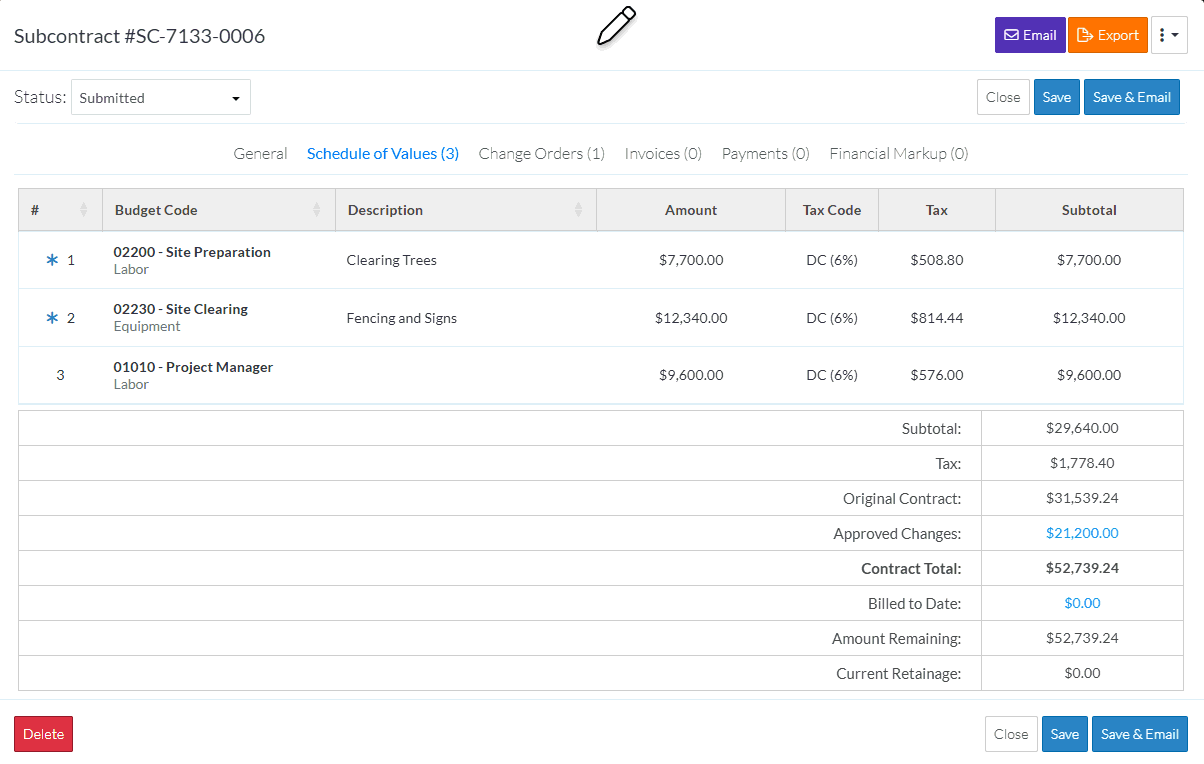The image size is (1204, 764).
Task: Click the top Close button
Action: [x=1003, y=97]
